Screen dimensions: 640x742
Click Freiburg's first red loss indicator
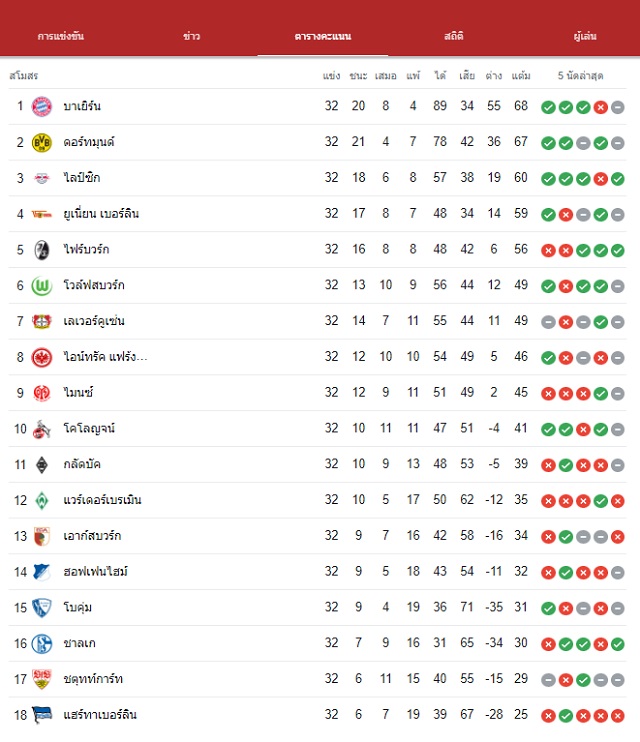click(548, 250)
